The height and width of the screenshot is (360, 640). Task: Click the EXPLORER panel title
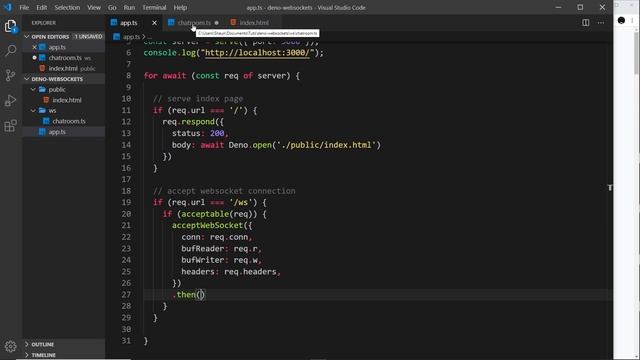click(x=44, y=23)
